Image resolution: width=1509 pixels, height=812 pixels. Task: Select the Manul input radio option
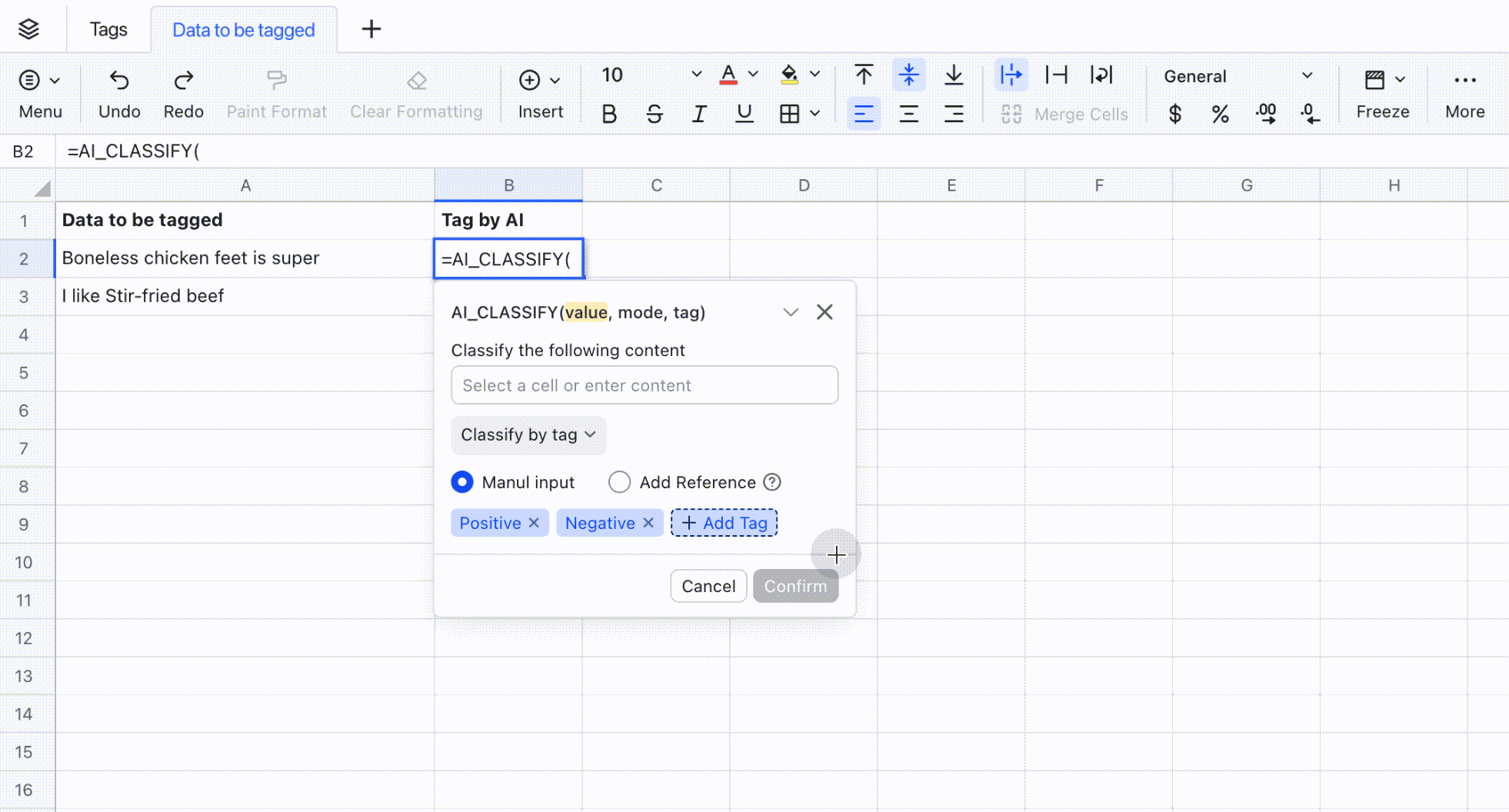click(462, 482)
